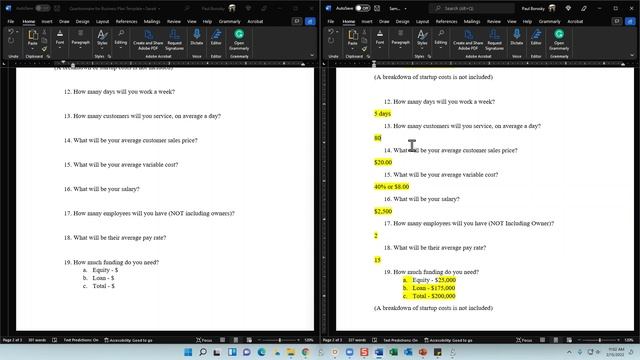
Task: Expand Font group in right window ribbon
Action: coord(380,39)
